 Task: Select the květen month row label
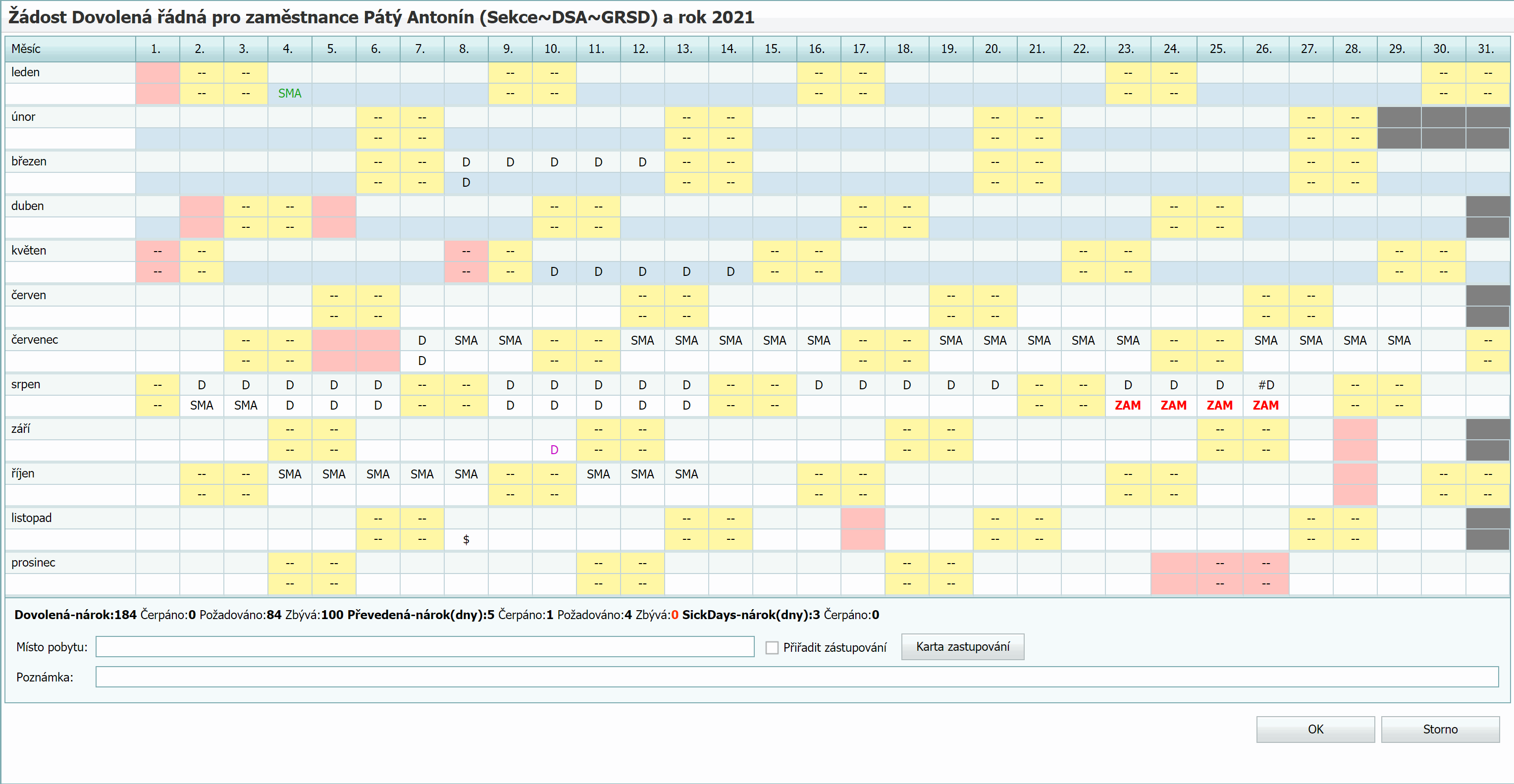(x=70, y=251)
